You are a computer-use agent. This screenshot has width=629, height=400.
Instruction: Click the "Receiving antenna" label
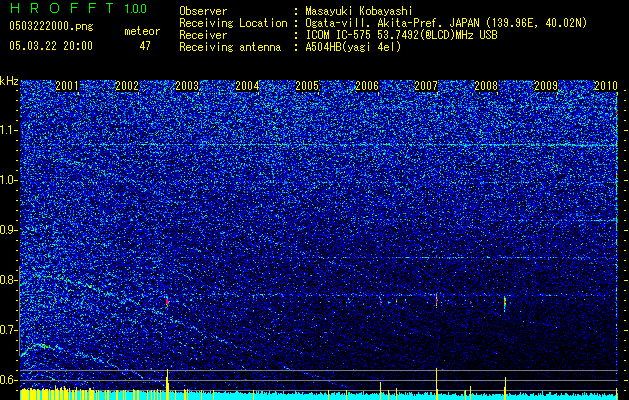(230, 47)
